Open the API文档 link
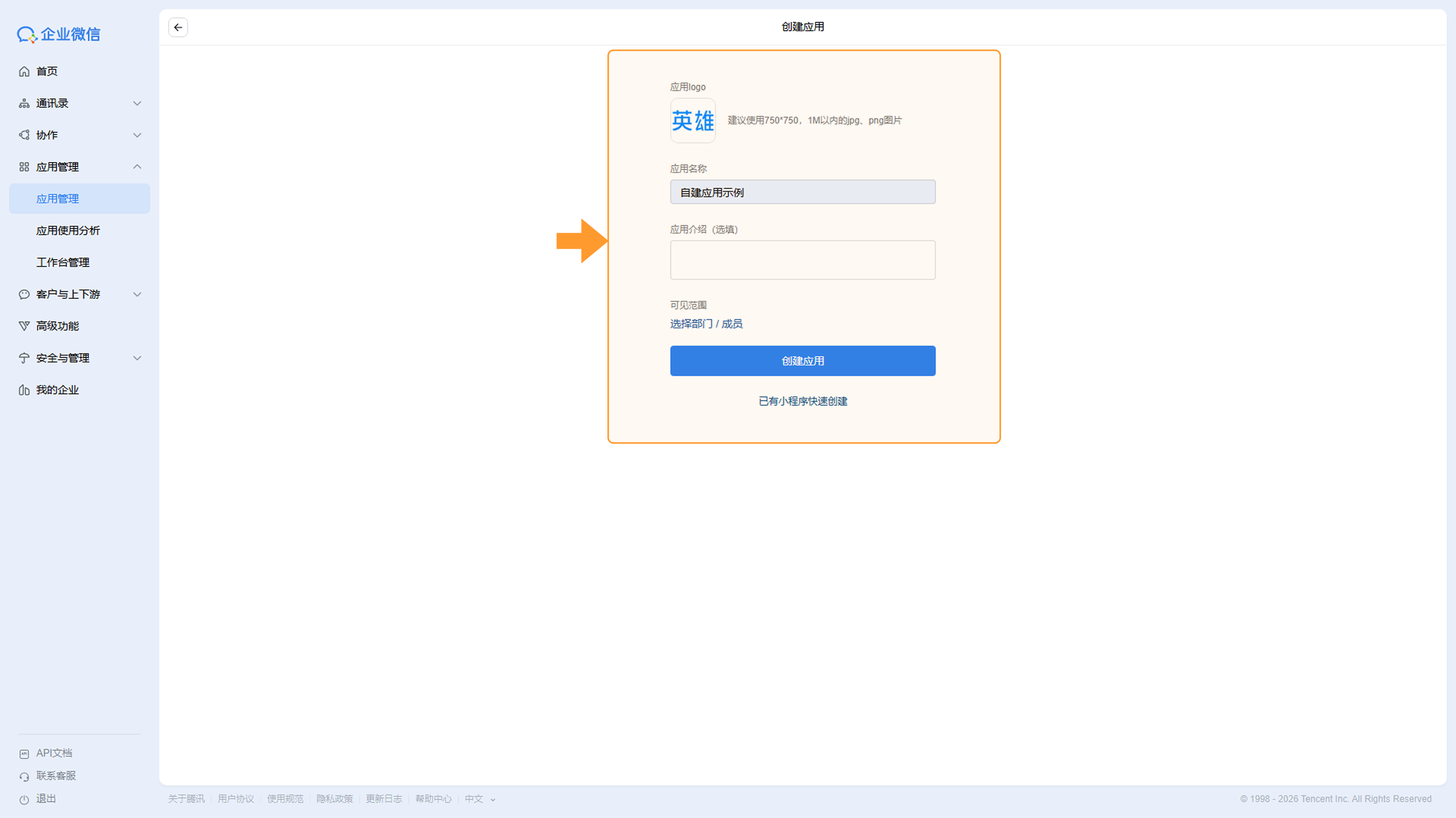Image resolution: width=1456 pixels, height=818 pixels. pos(54,753)
